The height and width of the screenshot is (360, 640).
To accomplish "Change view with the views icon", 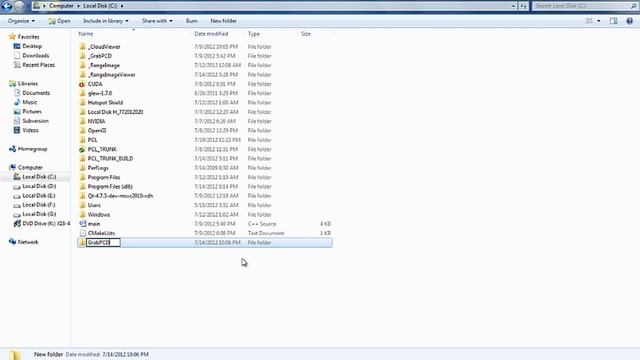I will tap(589, 21).
